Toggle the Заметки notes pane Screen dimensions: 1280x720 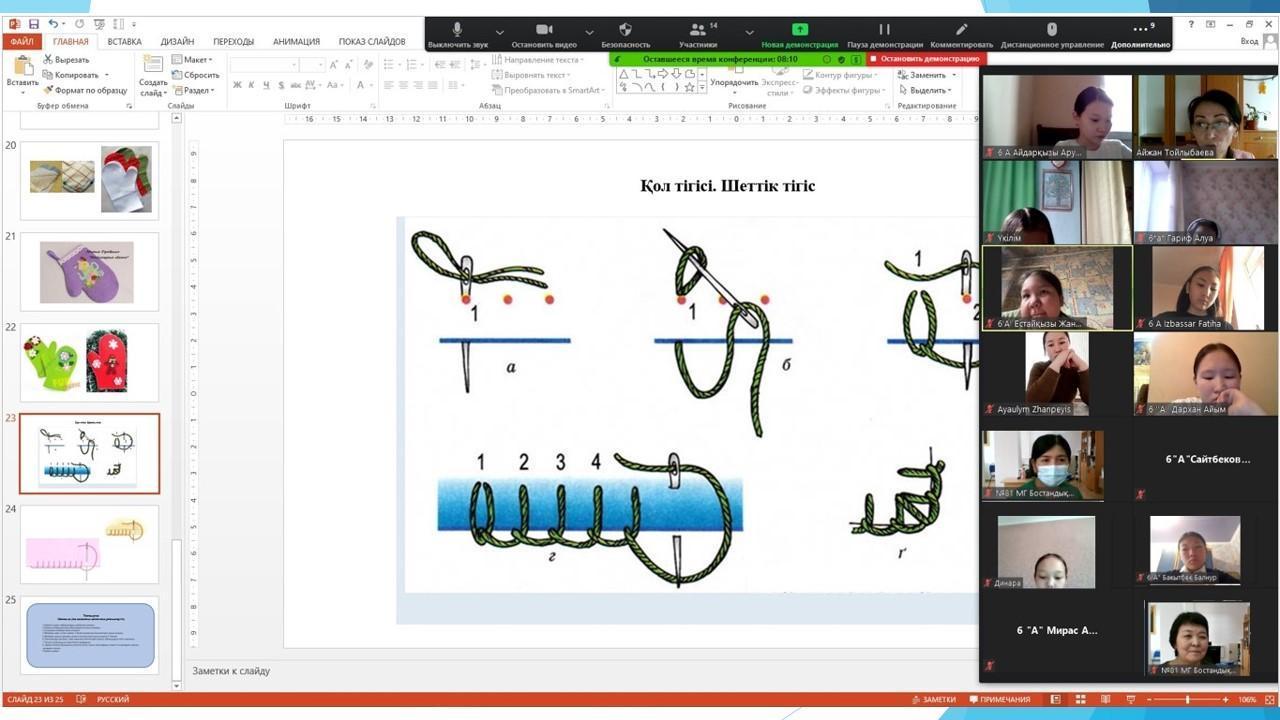[x=933, y=700]
